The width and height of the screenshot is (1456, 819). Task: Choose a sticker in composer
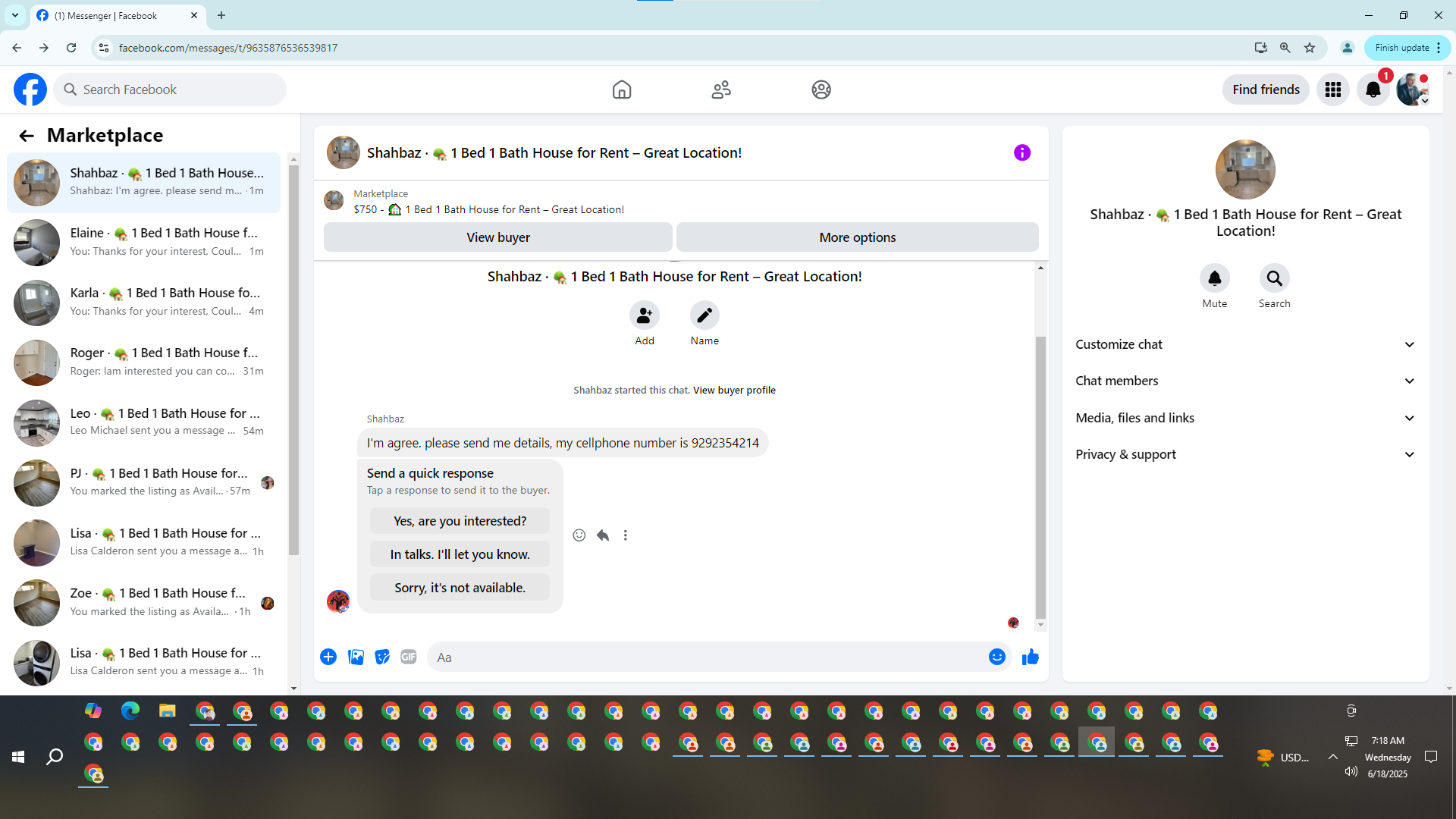[382, 657]
